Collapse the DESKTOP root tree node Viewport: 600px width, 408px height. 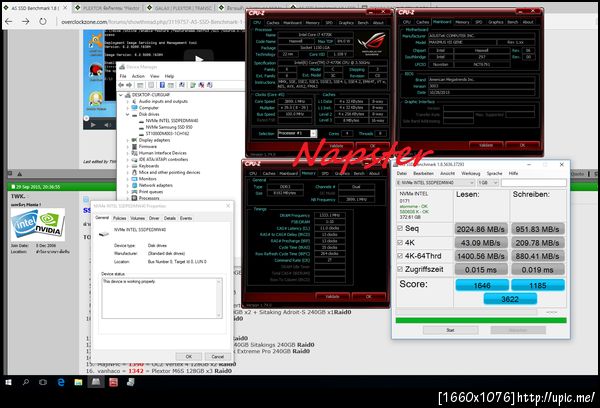pyautogui.click(x=121, y=95)
